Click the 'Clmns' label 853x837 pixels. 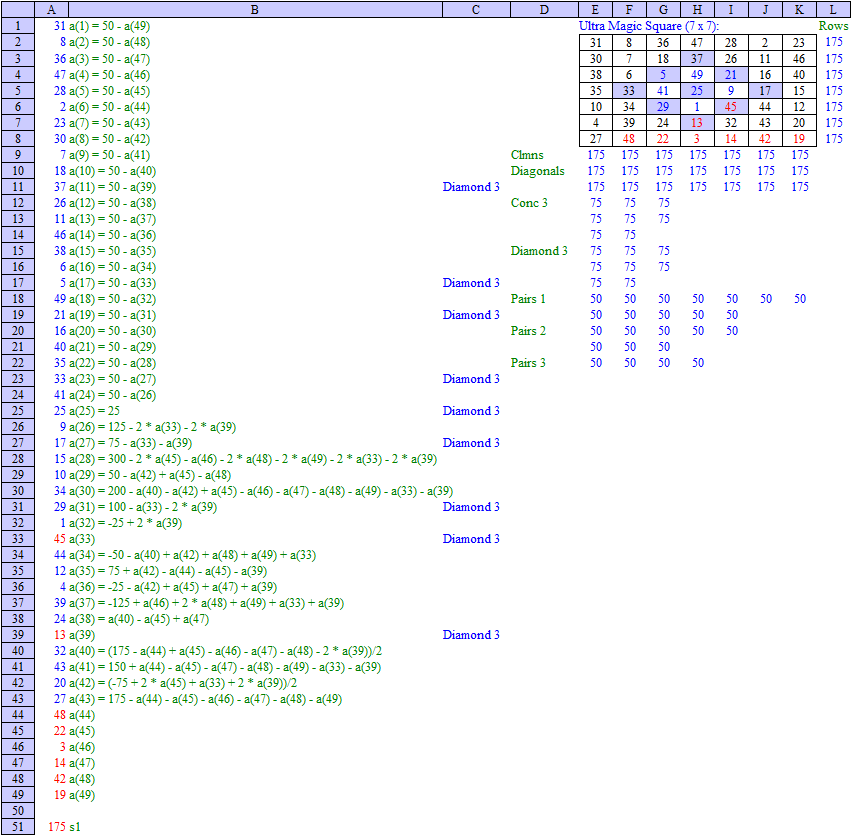(527, 155)
